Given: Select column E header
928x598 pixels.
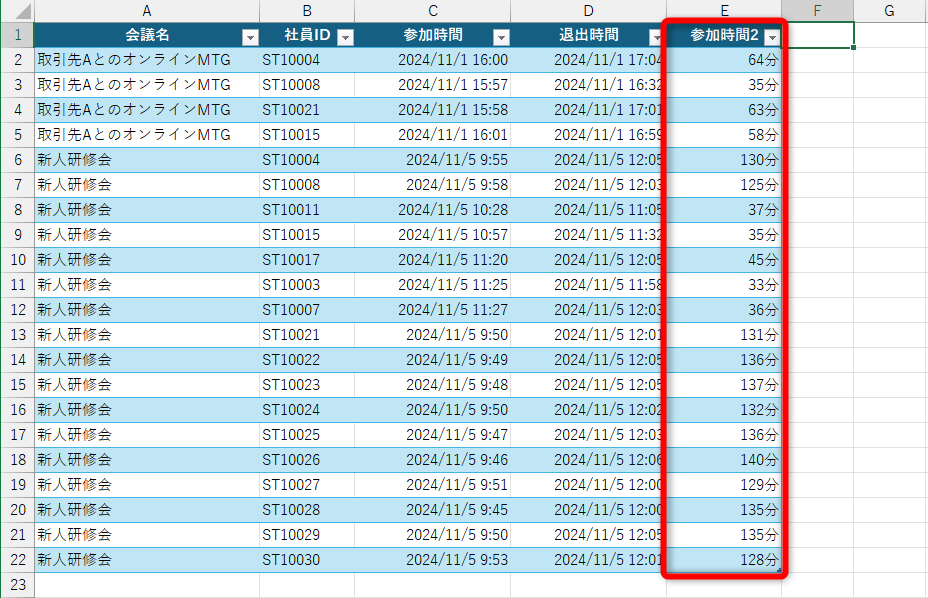Looking at the screenshot, I should (x=724, y=11).
